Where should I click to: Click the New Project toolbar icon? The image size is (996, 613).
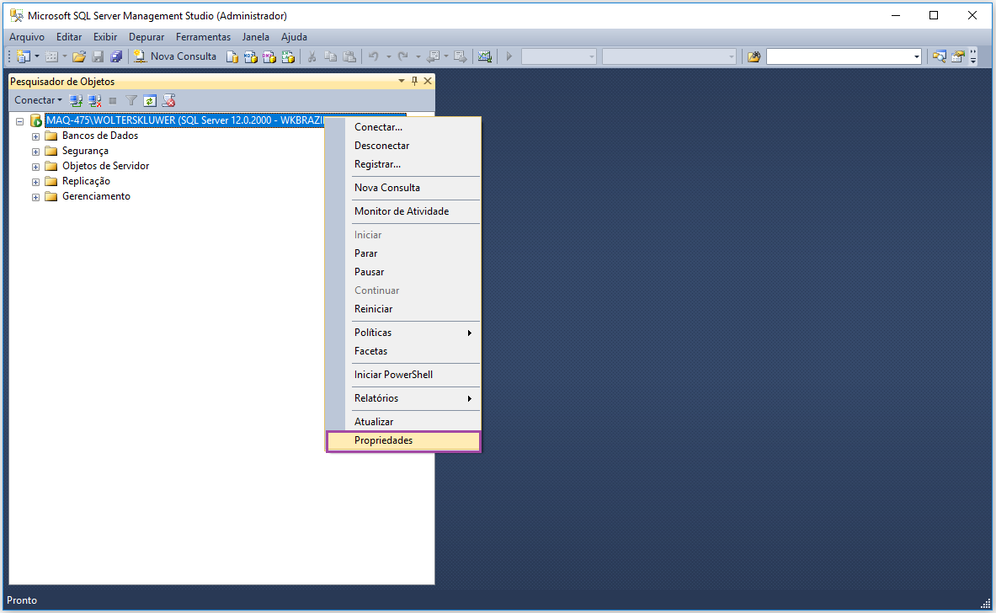click(x=24, y=57)
